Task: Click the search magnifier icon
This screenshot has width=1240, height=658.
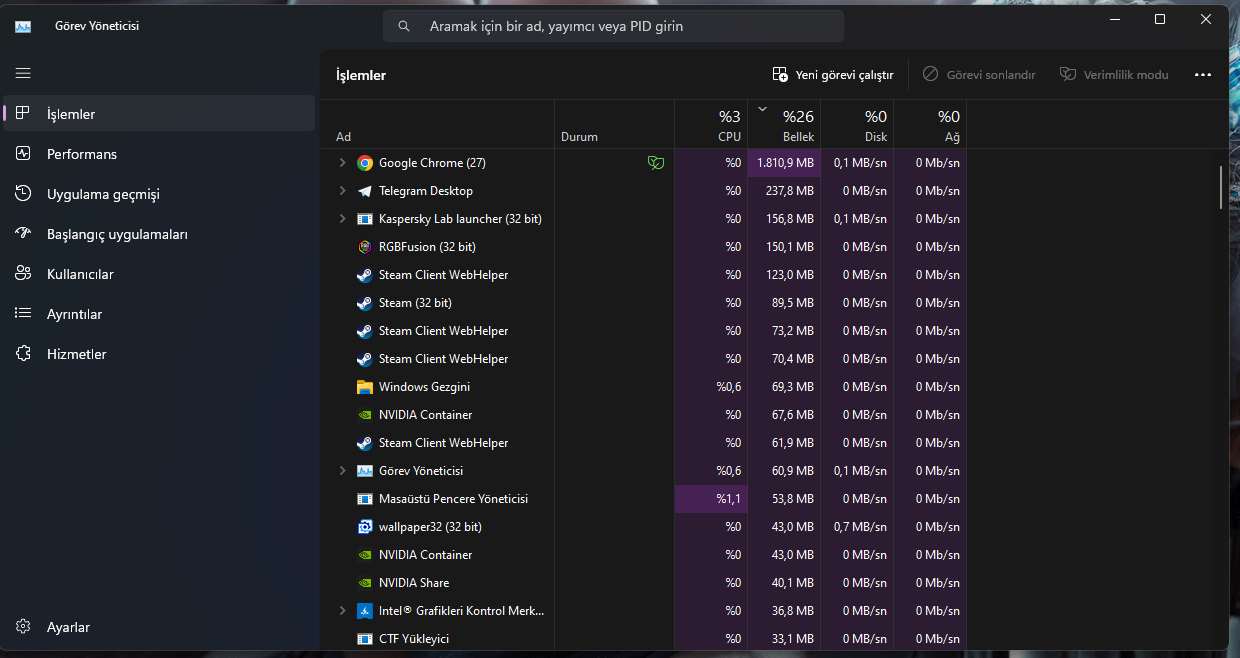Action: tap(404, 26)
